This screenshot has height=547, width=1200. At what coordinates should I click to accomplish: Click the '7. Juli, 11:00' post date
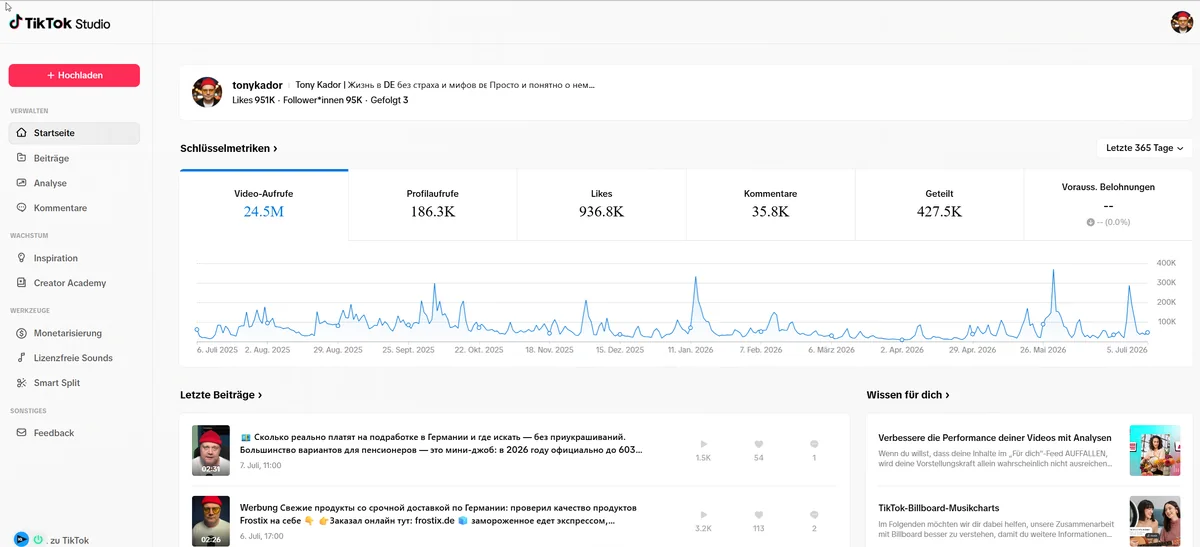tap(260, 466)
